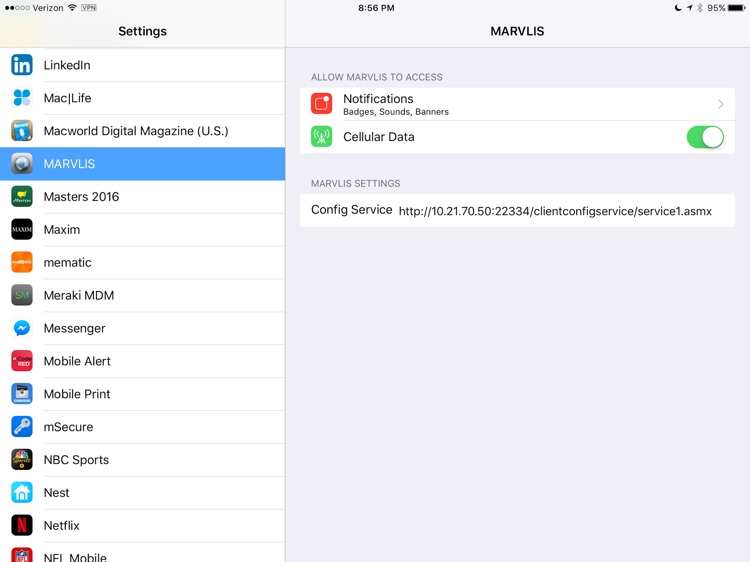Tap the battery indicator icon
This screenshot has height=562, width=750.
point(737,8)
